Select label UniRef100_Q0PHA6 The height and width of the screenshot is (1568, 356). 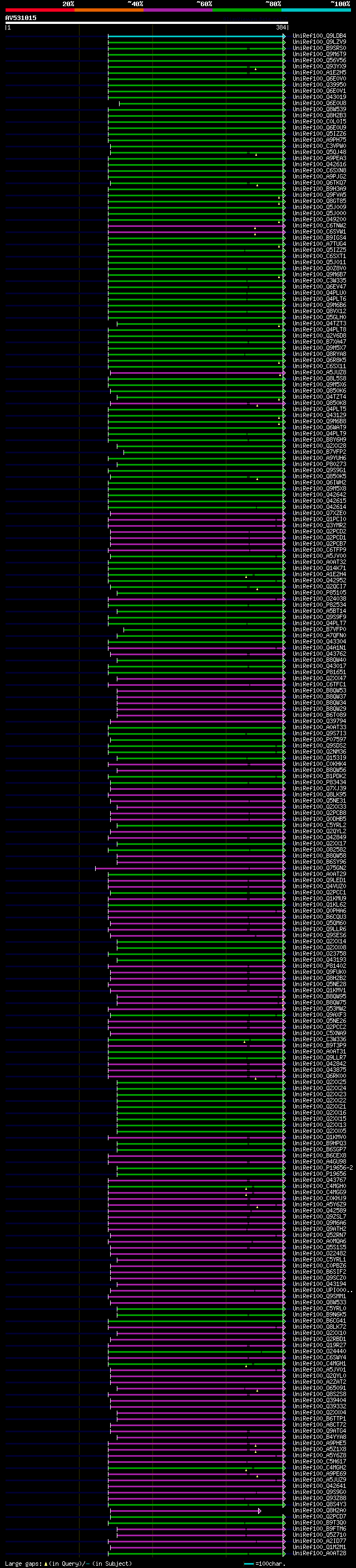pos(319,911)
